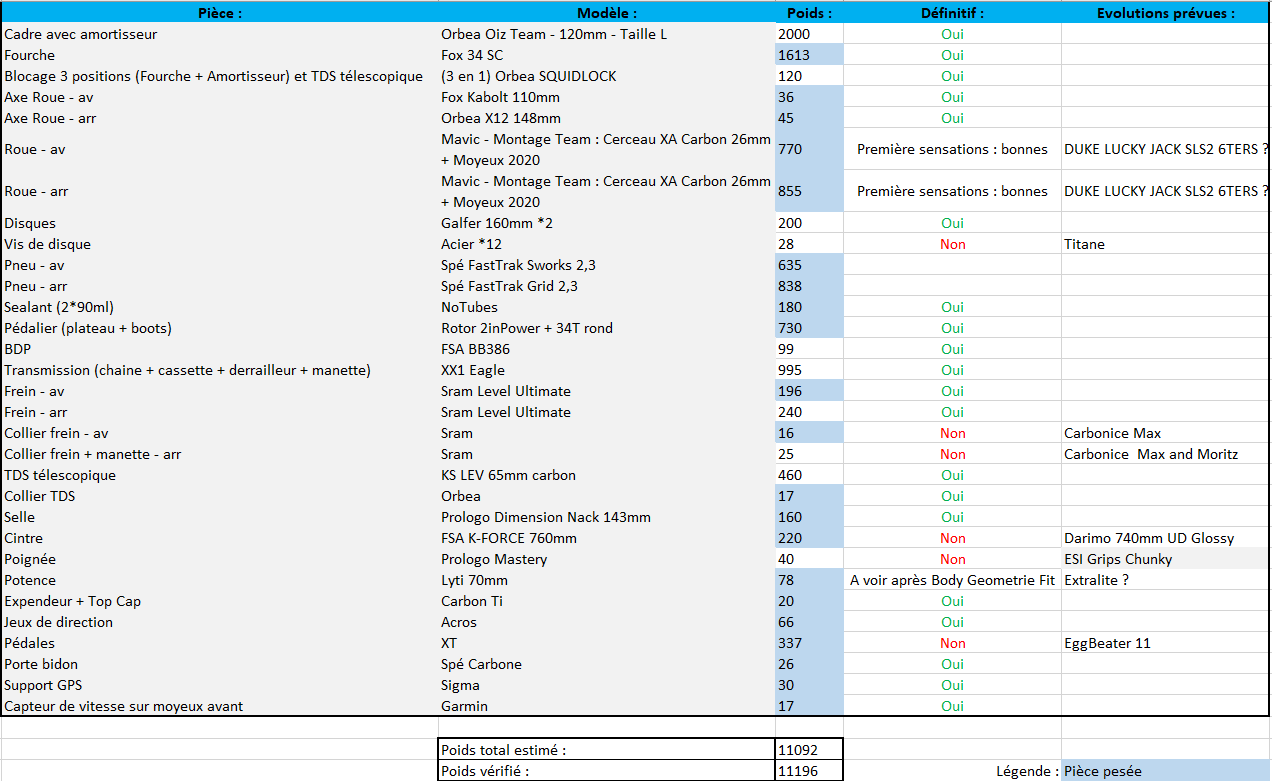The width and height of the screenshot is (1272, 781).
Task: Select the "Sigma" model cell
Action: 606,685
